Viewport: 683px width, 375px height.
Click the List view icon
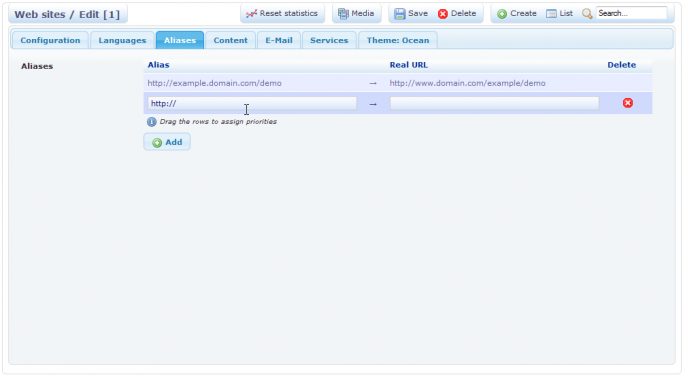551,14
